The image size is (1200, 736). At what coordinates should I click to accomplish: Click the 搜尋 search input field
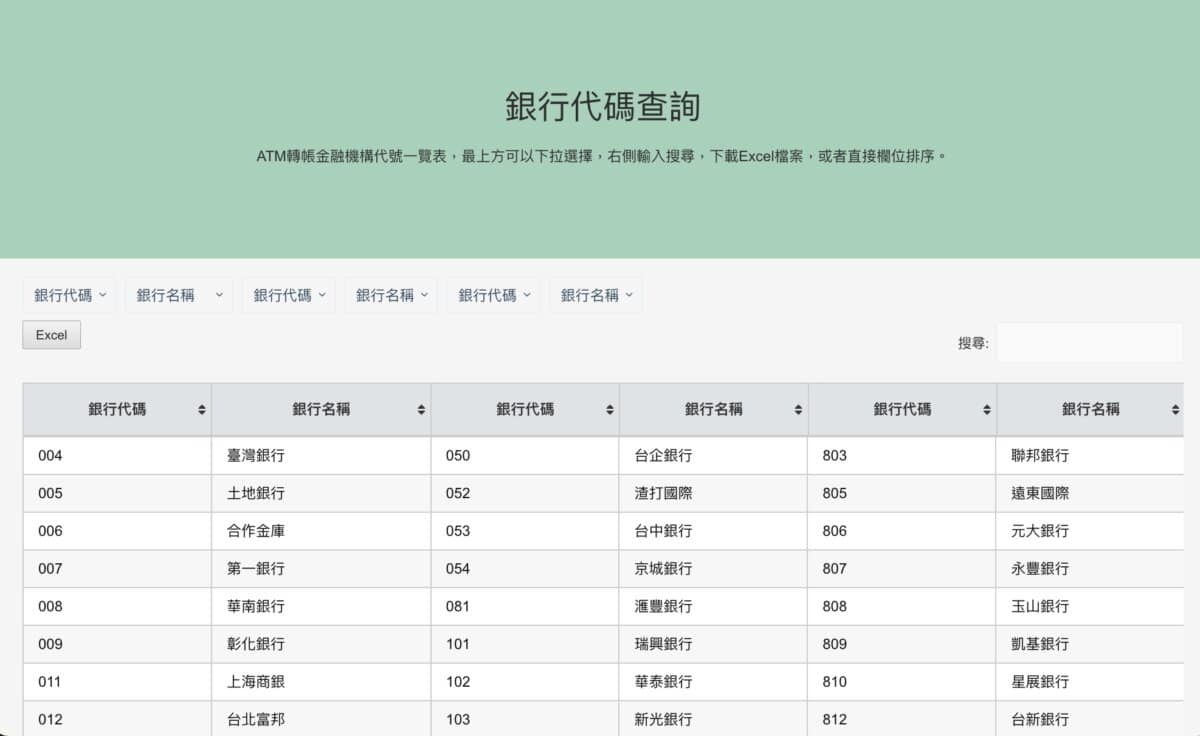tap(1090, 342)
